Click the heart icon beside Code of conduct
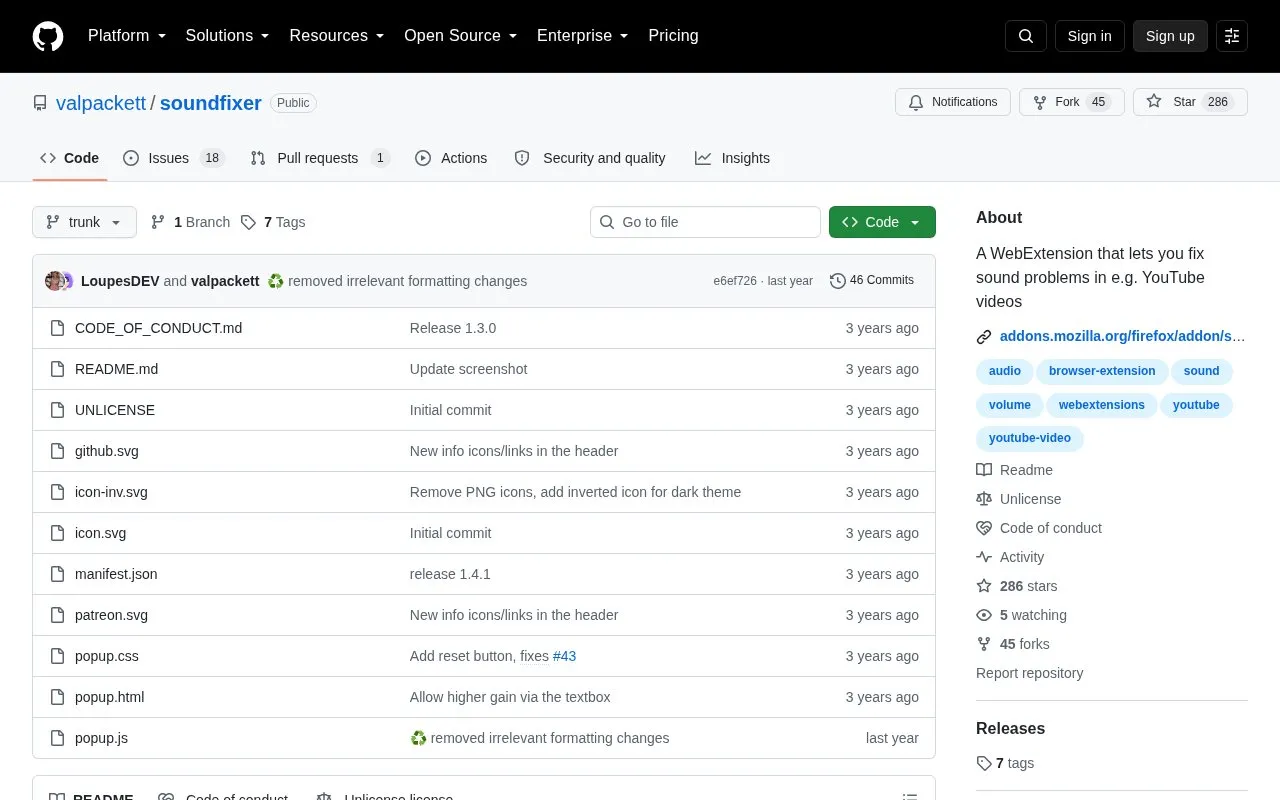Viewport: 1280px width, 800px height. (984, 528)
